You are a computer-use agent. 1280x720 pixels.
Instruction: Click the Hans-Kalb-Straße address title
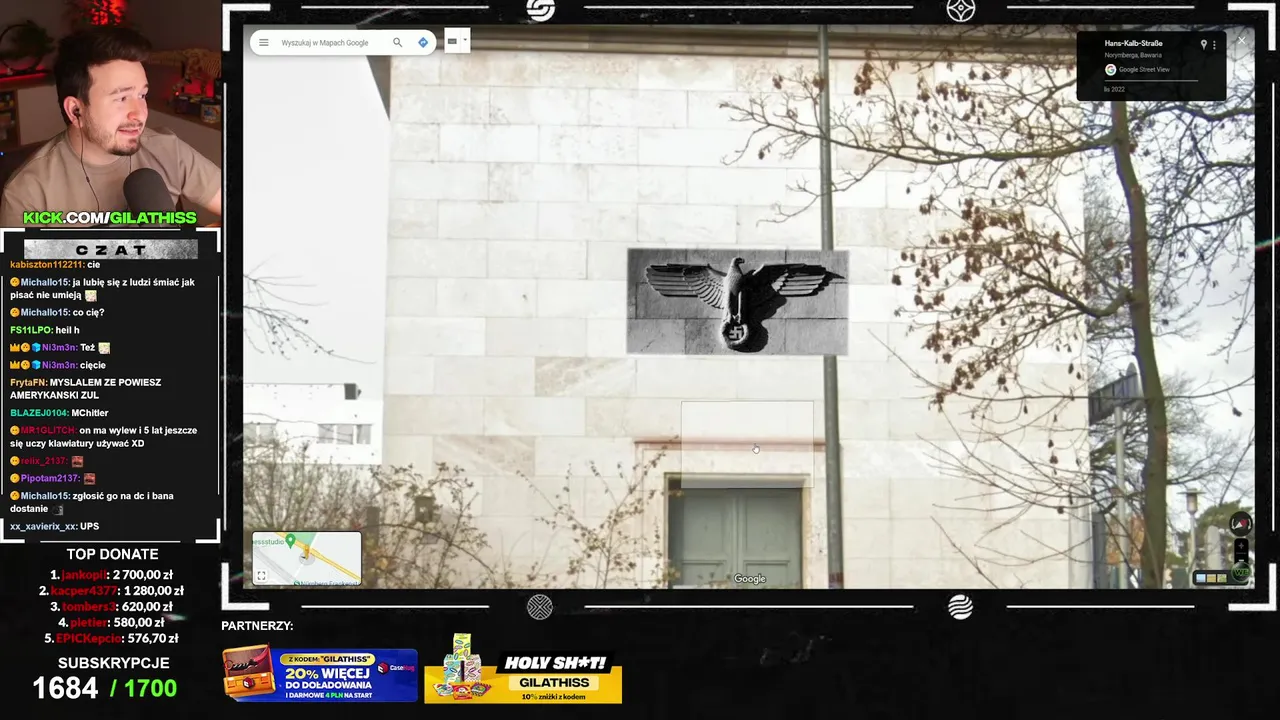[1133, 44]
